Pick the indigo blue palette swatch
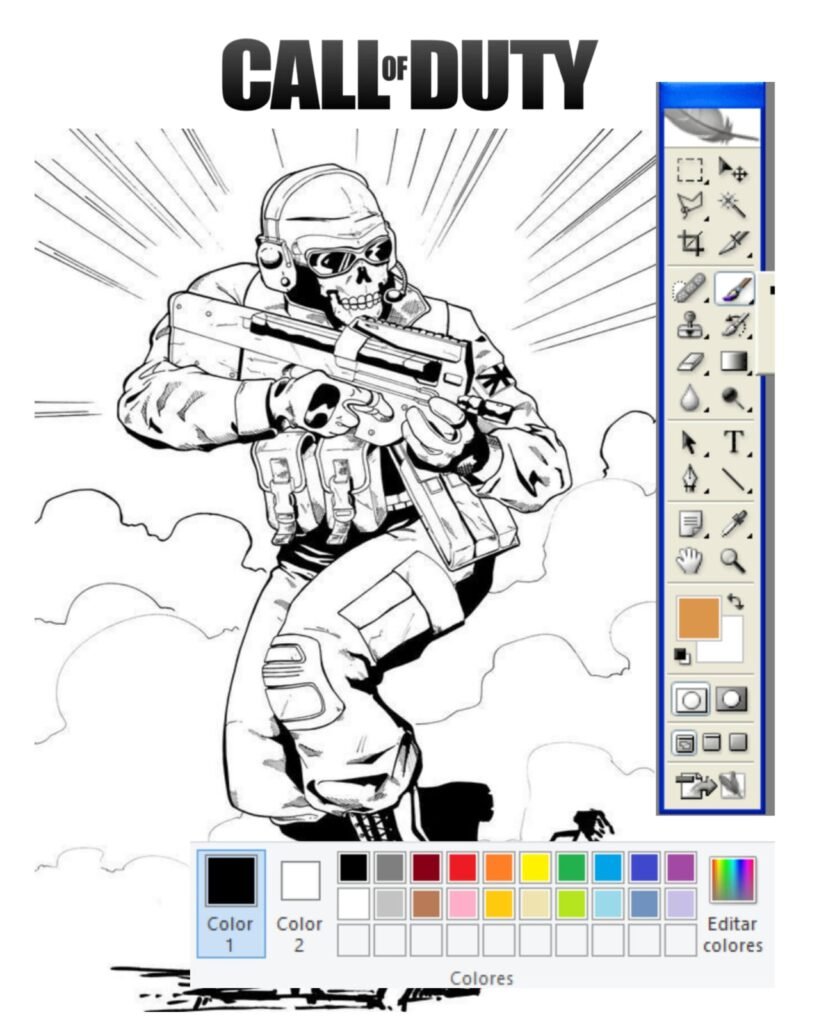This screenshot has height=1024, width=819. point(644,868)
